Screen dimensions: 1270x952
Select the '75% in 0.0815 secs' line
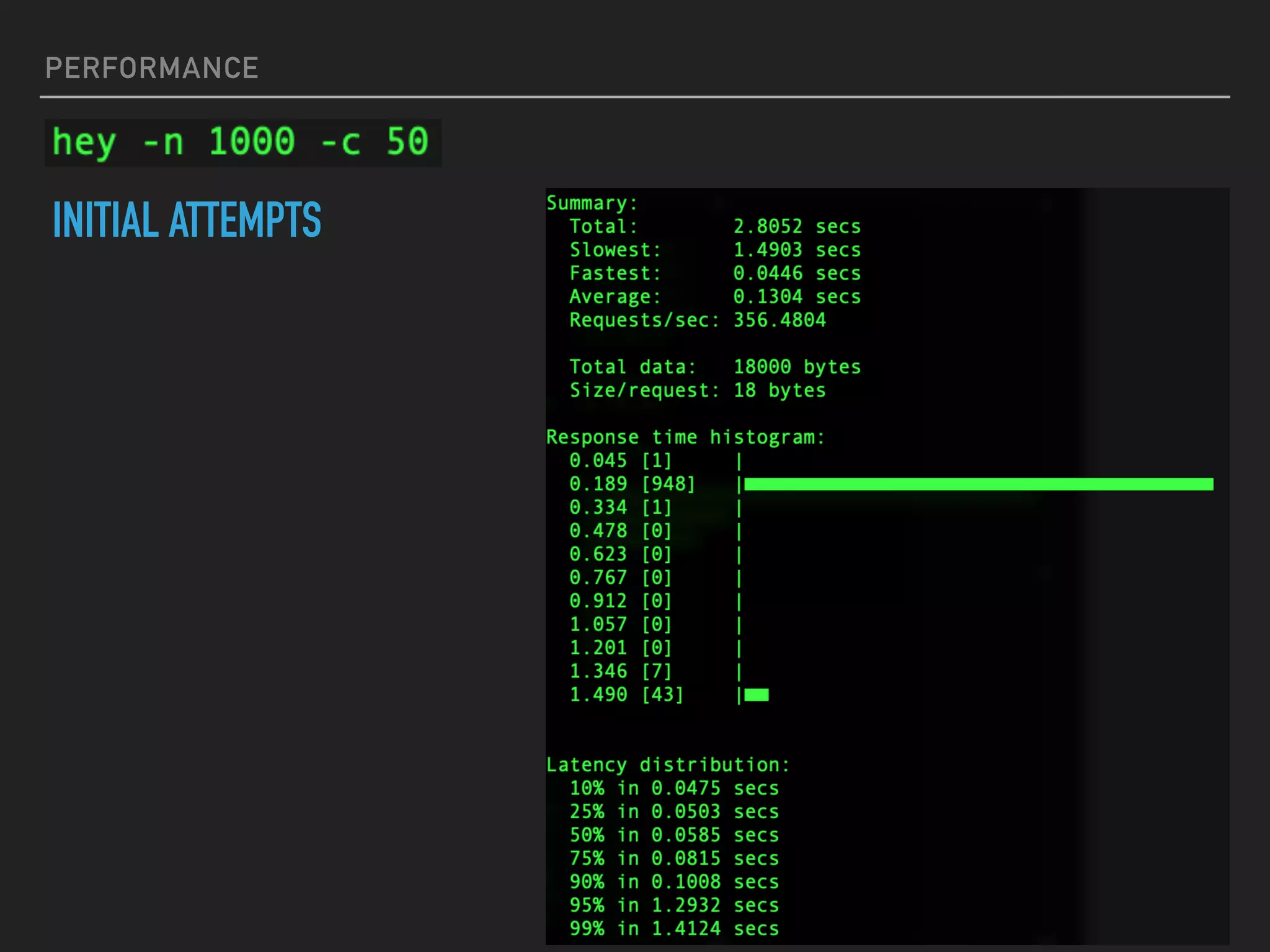tap(674, 859)
